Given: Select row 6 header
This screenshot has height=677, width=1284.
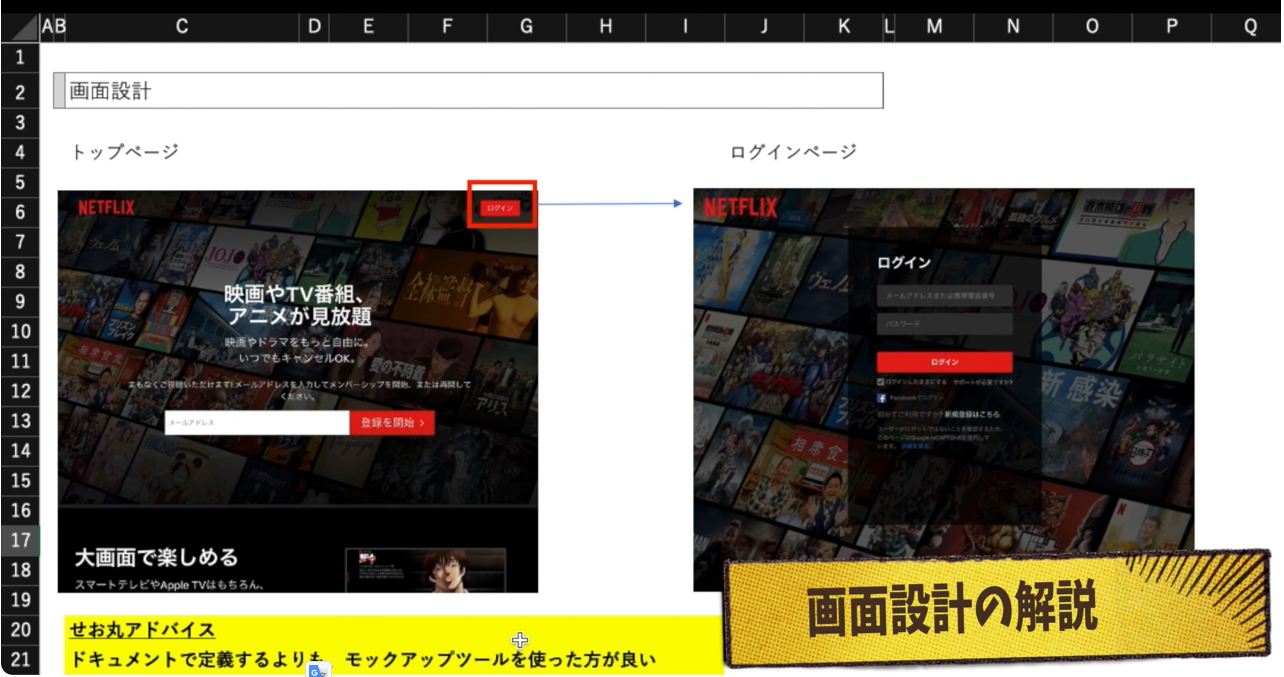Looking at the screenshot, I should pos(19,212).
